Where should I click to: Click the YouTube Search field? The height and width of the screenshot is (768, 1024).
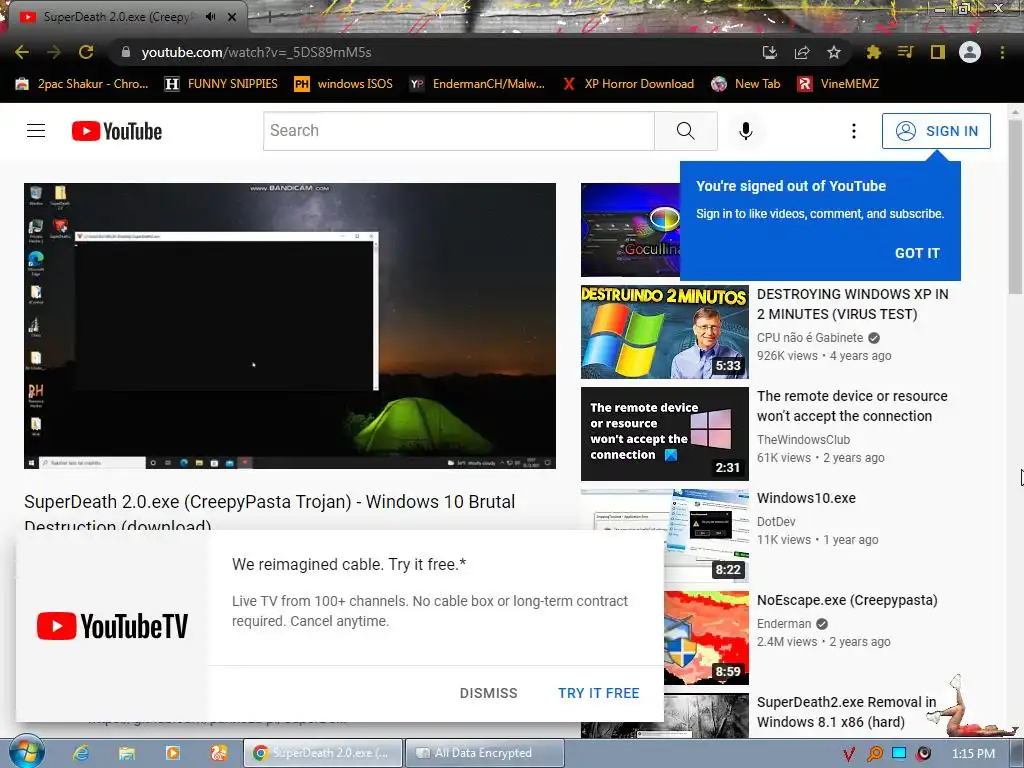coord(458,131)
